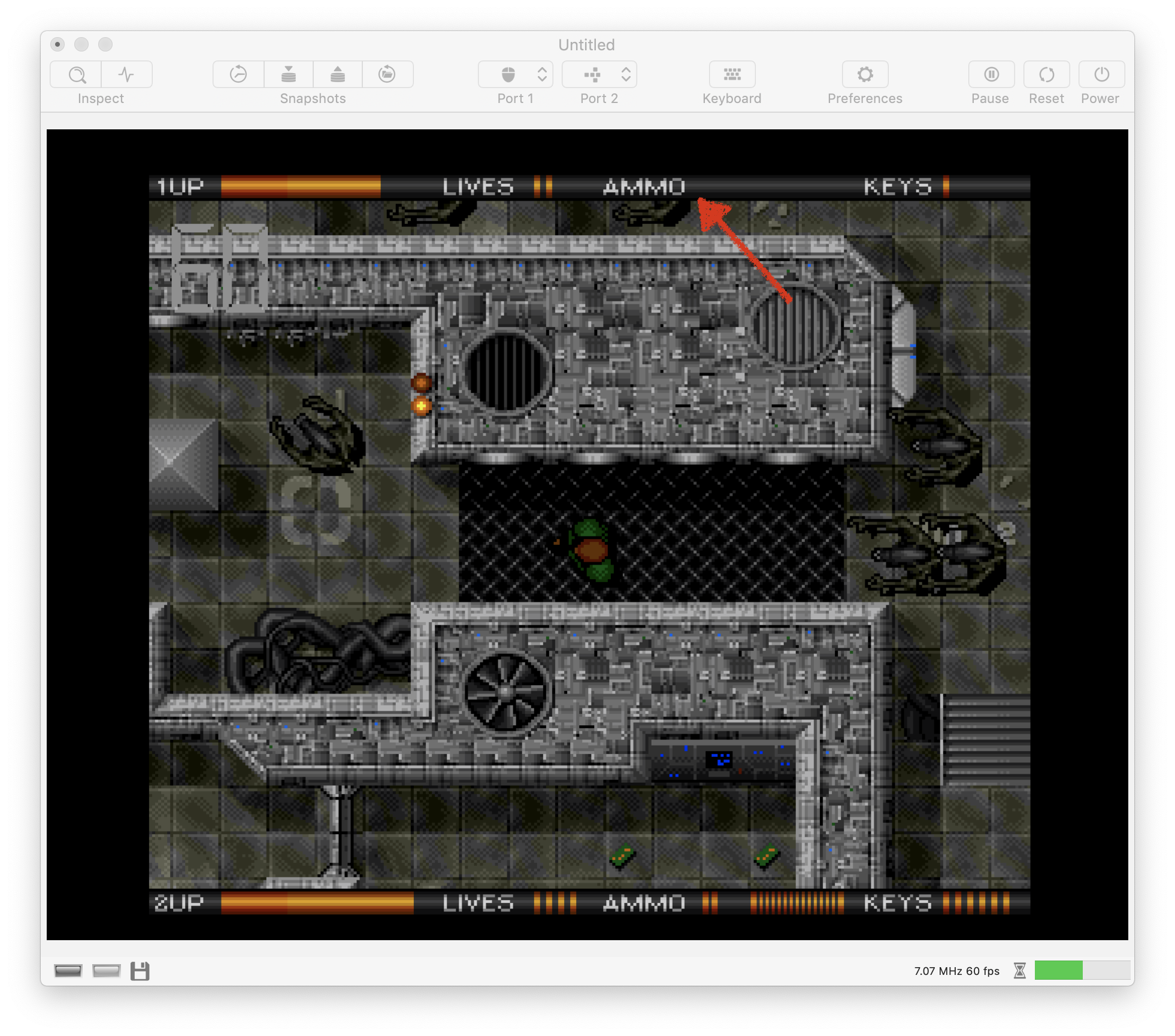Click the Snapshots tray icon with up arrow
The image size is (1175, 1036).
pyautogui.click(x=338, y=75)
